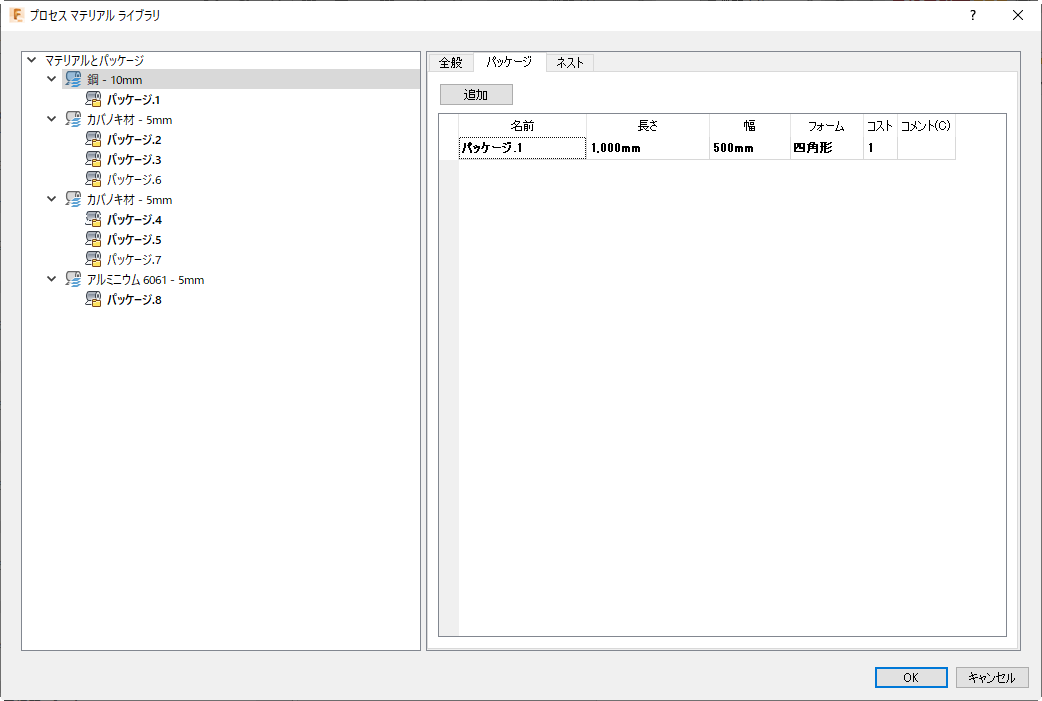Screen dimensions: 1042x701
Task: Click the 長さ column header
Action: 648,126
